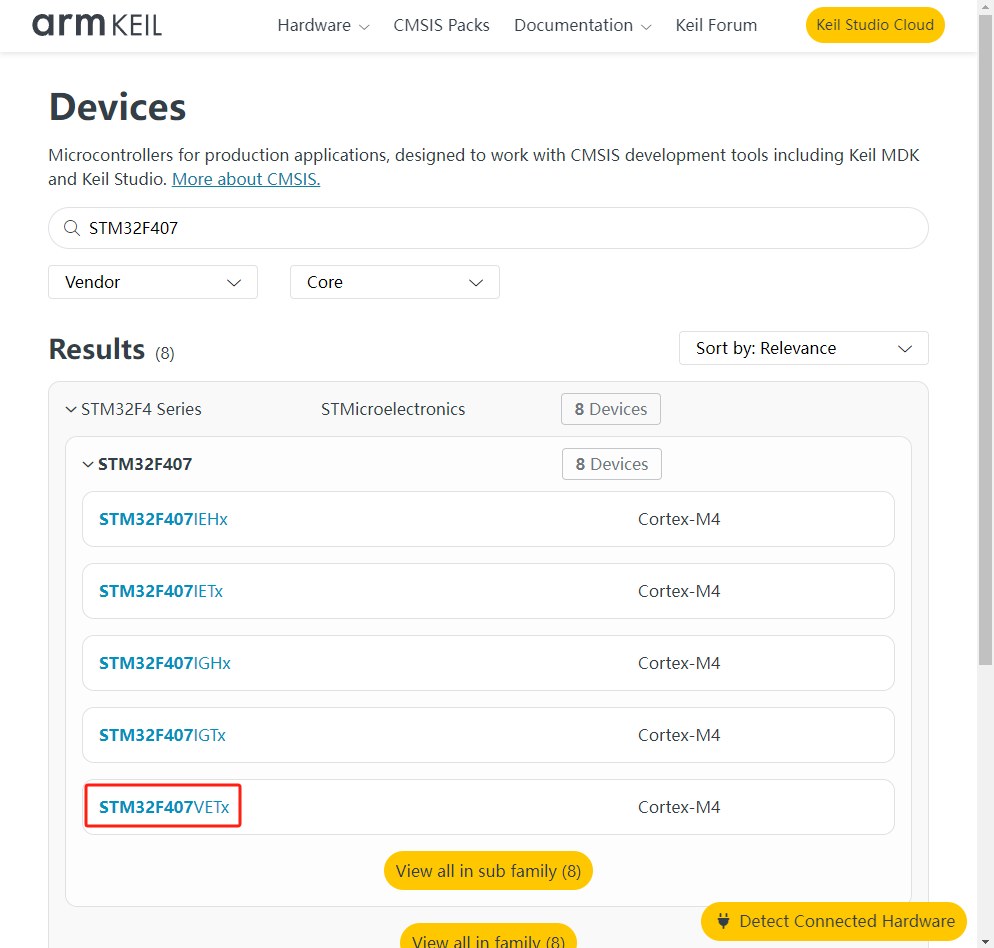The width and height of the screenshot is (994, 948).
Task: Click the vertical page scrollbar
Action: 985,342
